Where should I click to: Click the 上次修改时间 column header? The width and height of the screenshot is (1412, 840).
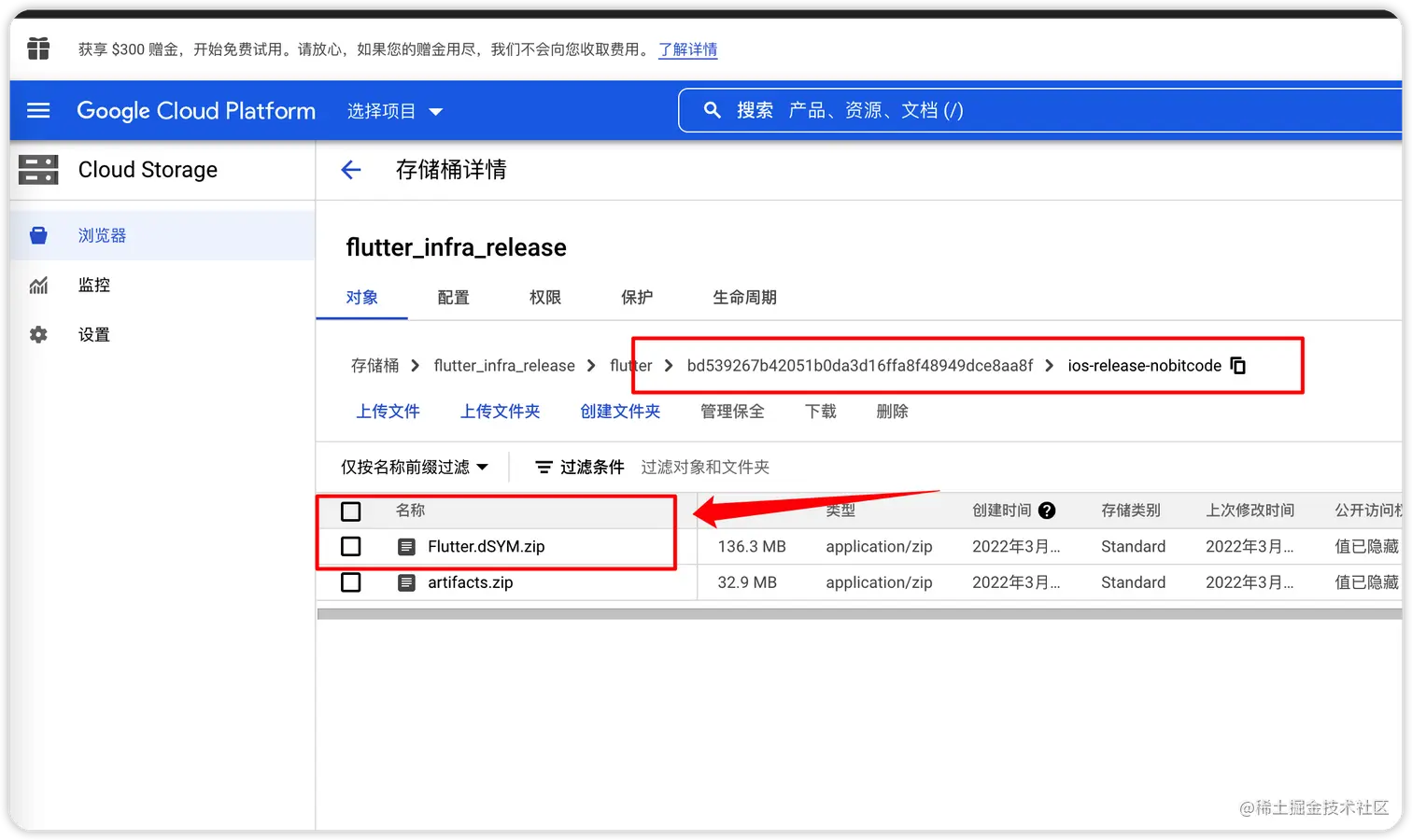coord(1250,511)
